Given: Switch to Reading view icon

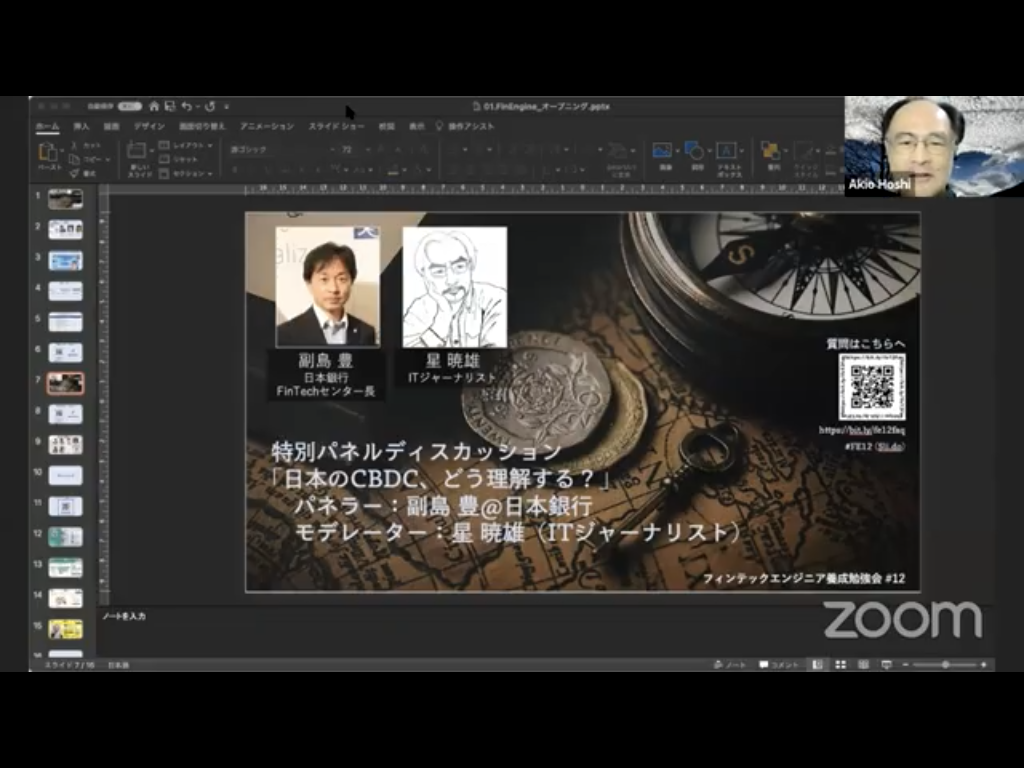Looking at the screenshot, I should click(x=863, y=664).
